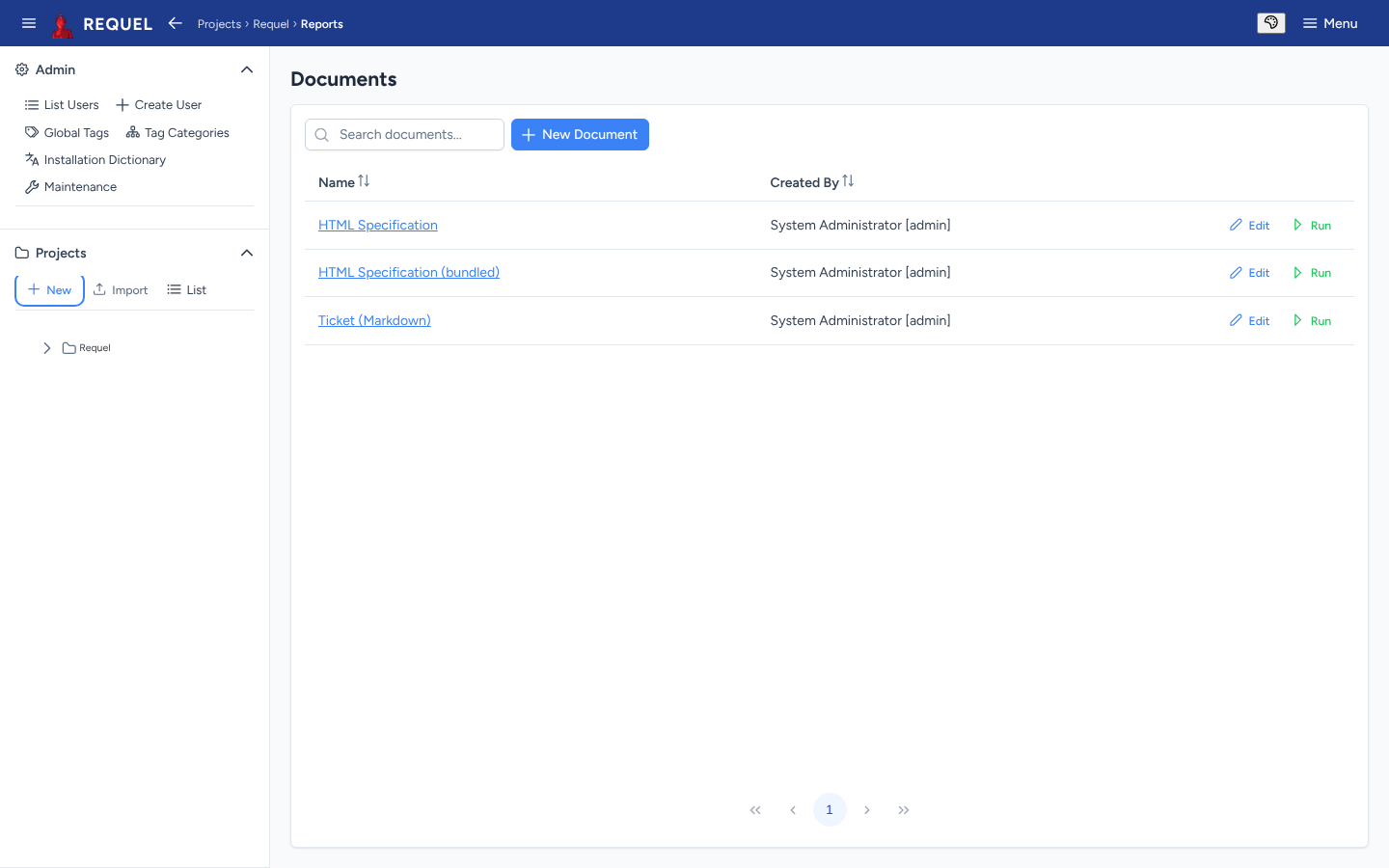
Task: Run the Ticket (Markdown) document
Action: coord(1312,321)
